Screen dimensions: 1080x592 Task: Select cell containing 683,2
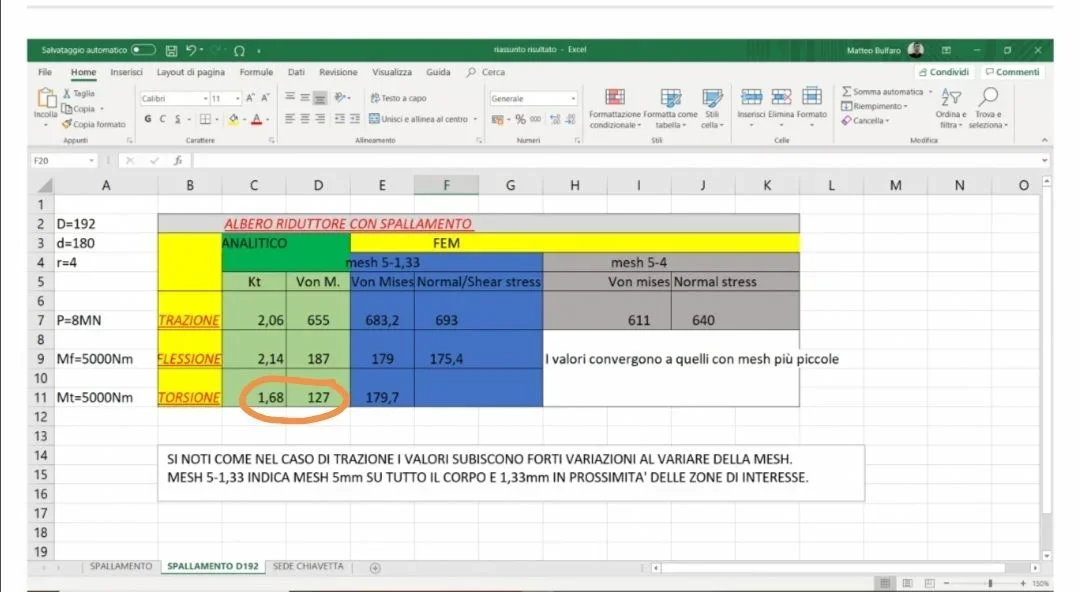(x=382, y=320)
